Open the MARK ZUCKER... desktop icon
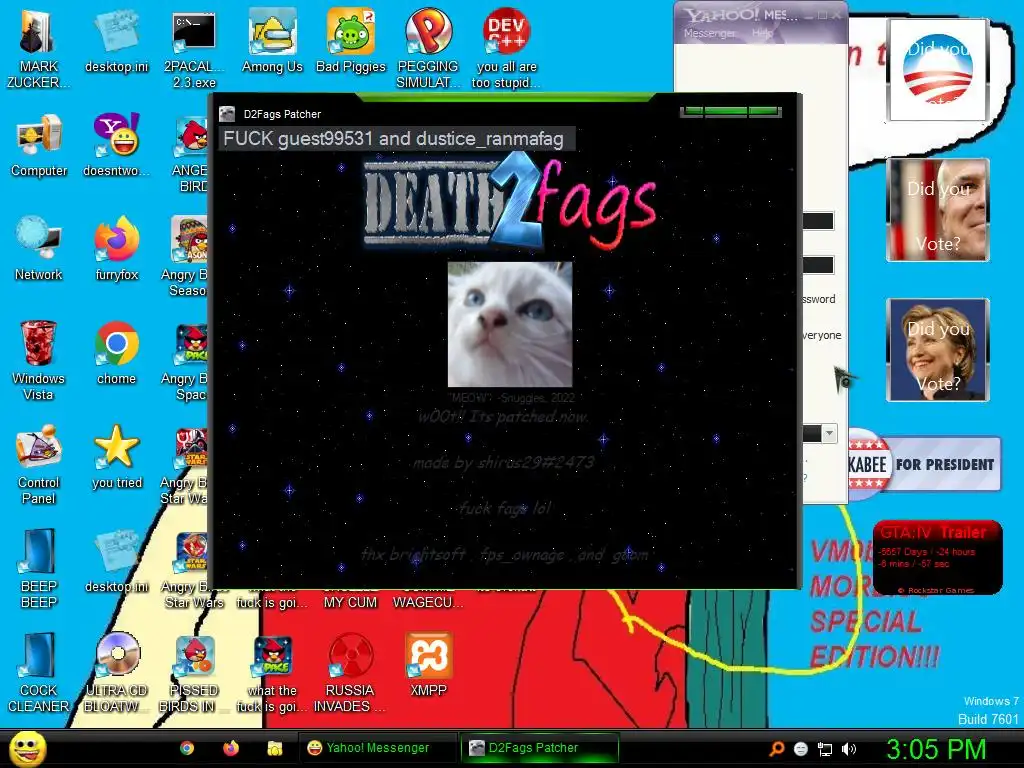The width and height of the screenshot is (1024, 768). click(x=38, y=48)
